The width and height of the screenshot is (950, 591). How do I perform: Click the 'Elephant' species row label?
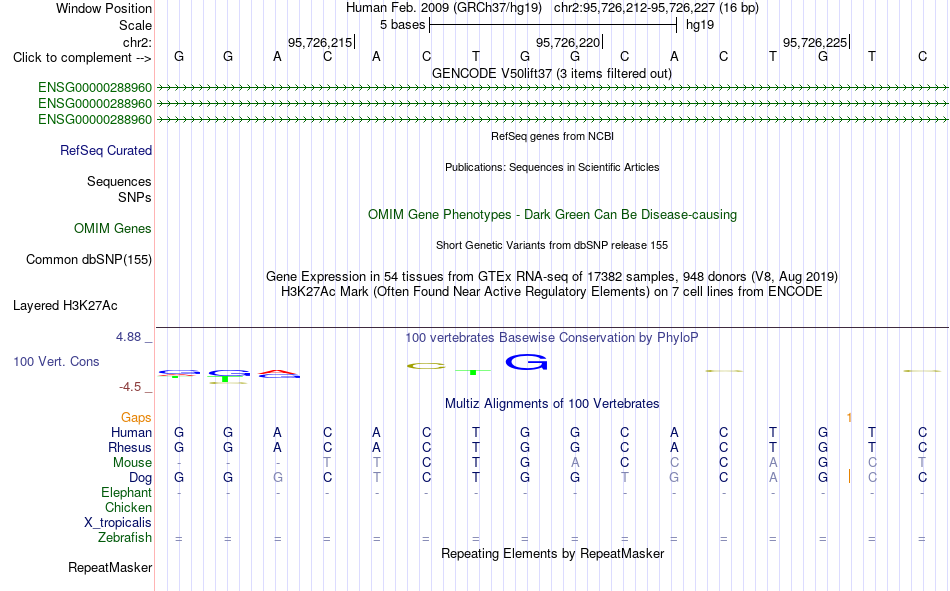[126, 492]
